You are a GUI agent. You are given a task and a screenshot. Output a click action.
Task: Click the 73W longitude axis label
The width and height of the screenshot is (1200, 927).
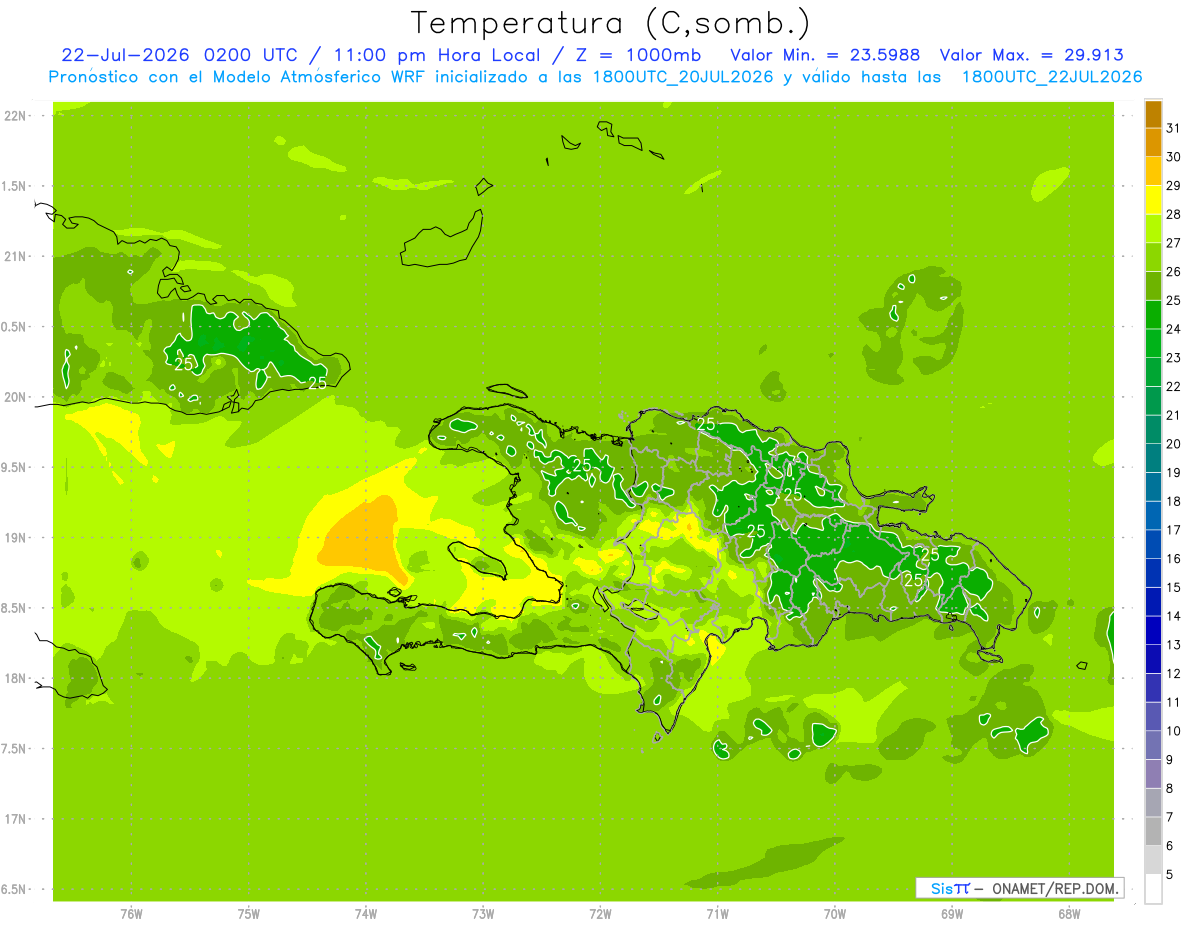coord(483,914)
